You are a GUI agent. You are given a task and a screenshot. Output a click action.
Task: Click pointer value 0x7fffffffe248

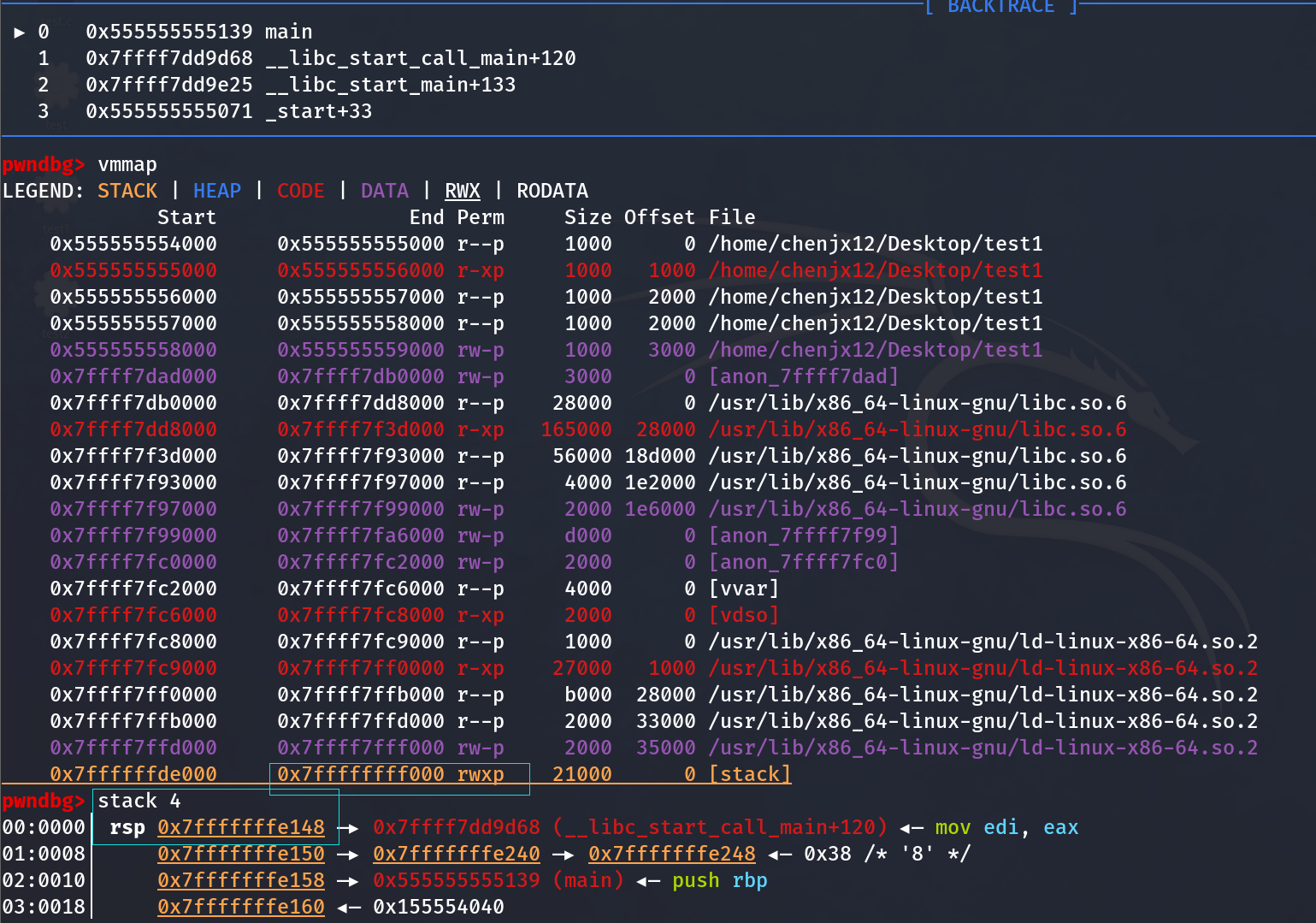point(672,854)
